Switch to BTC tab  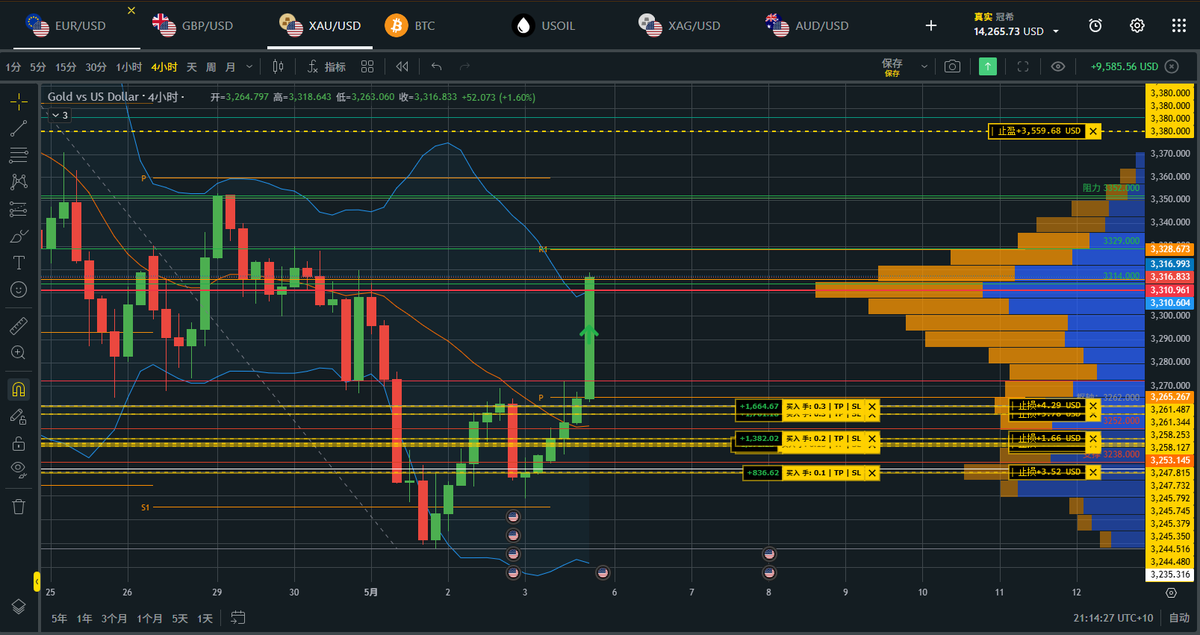(x=411, y=25)
